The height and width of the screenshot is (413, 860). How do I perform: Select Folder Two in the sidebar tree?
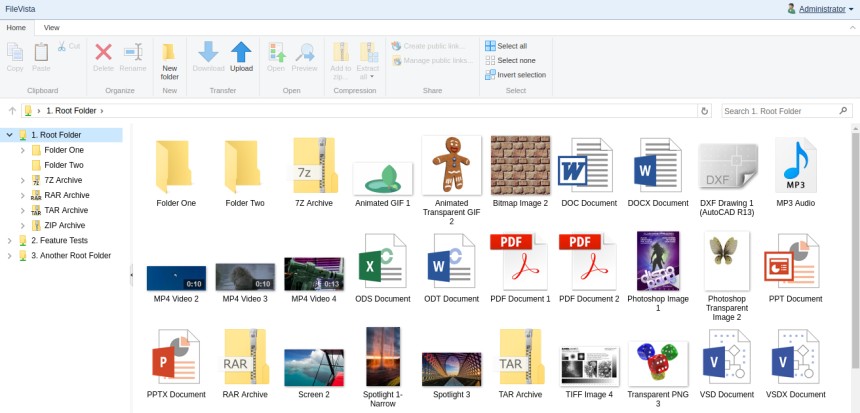[63, 165]
